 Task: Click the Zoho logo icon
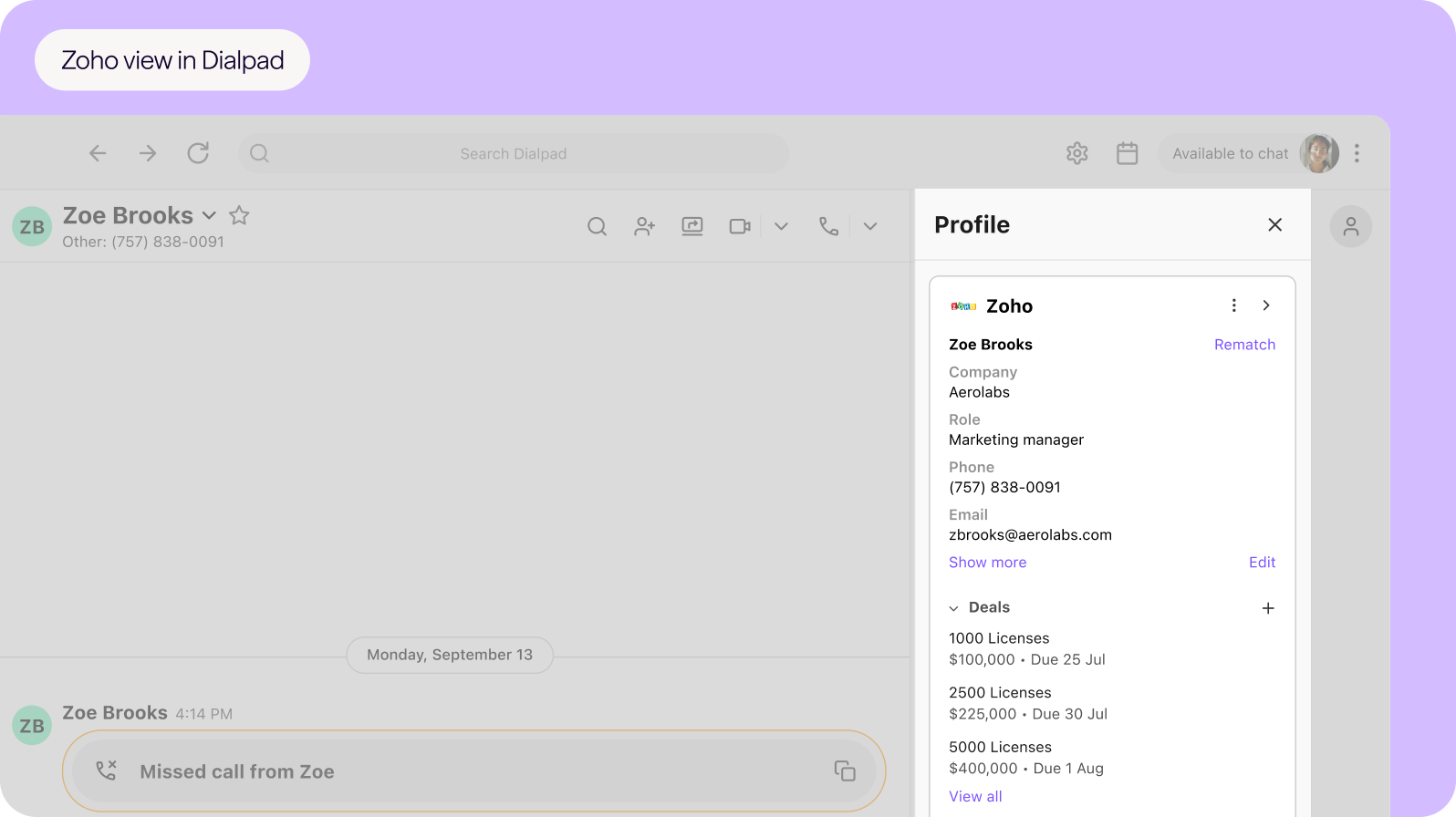pyautogui.click(x=963, y=306)
